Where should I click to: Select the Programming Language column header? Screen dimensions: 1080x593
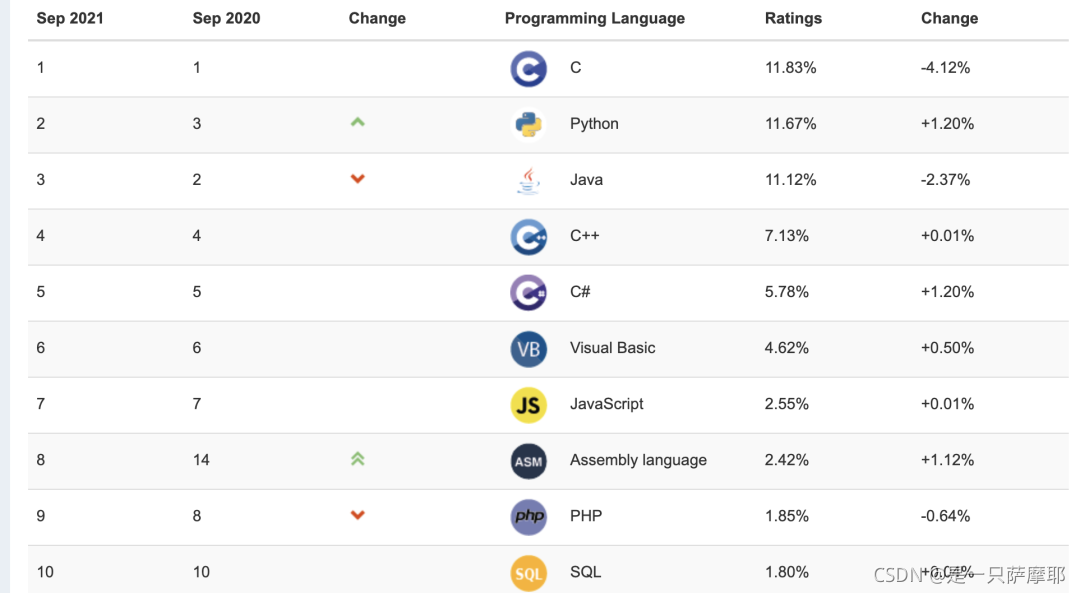pyautogui.click(x=594, y=19)
